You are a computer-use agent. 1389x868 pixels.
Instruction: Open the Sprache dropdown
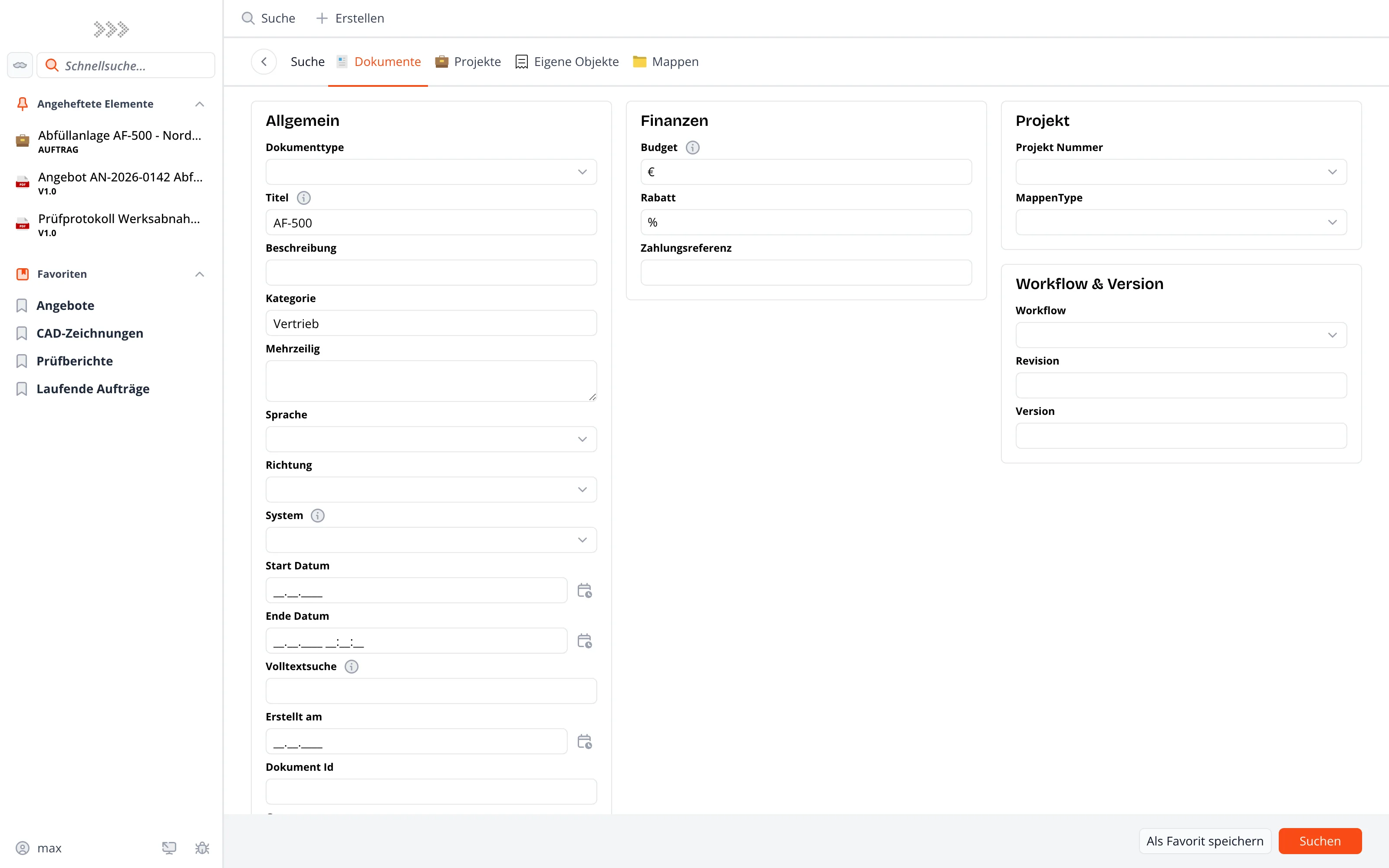(x=431, y=439)
